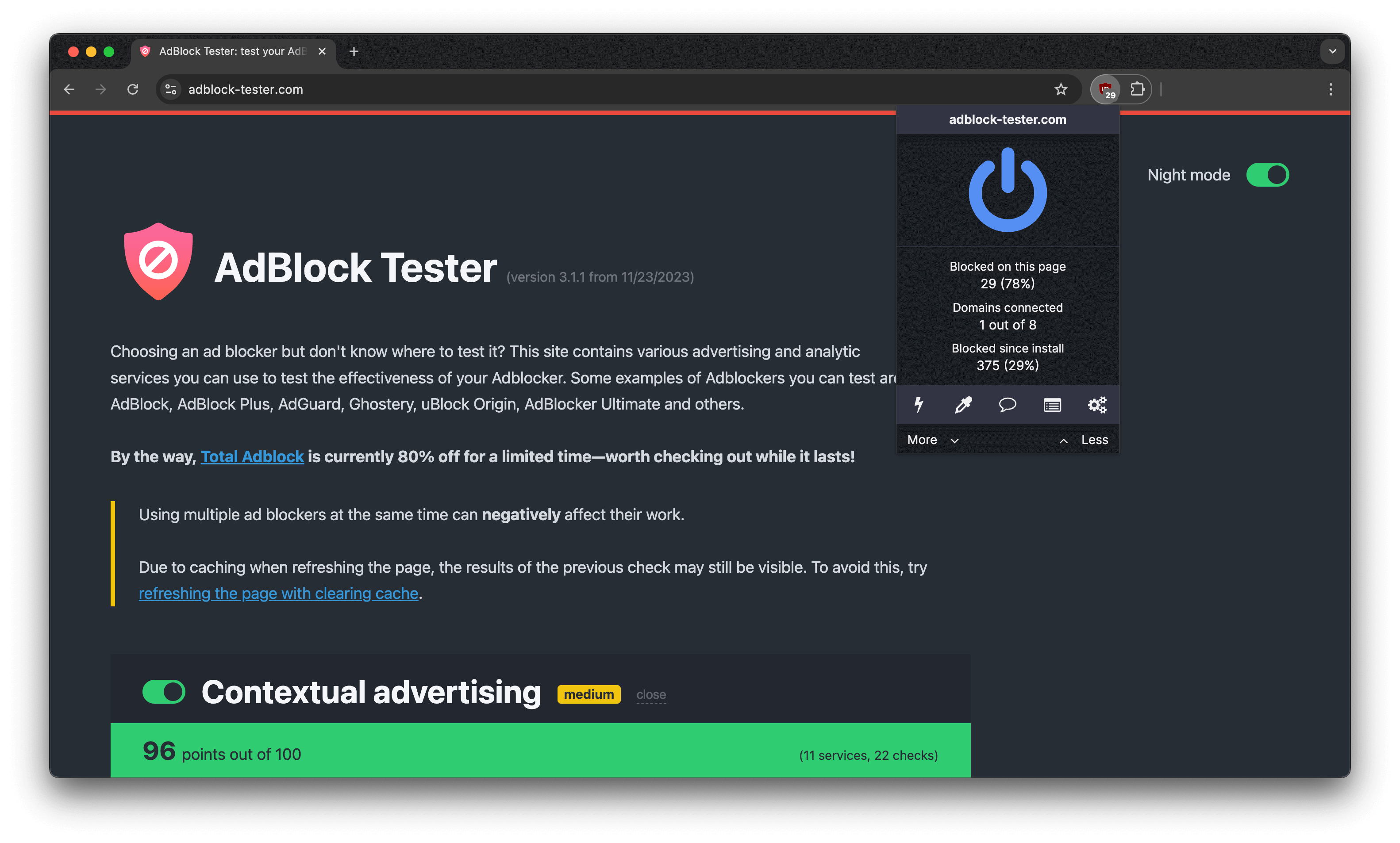Follow the Total Adblock link
This screenshot has height=843, width=1400.
coord(252,457)
